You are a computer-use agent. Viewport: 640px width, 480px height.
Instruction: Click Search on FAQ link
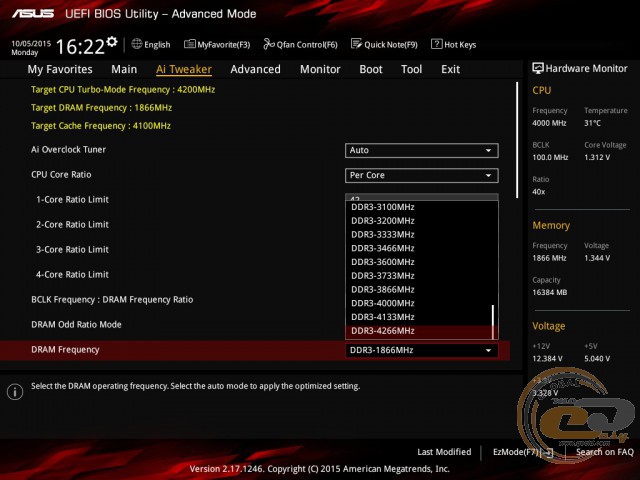pyautogui.click(x=604, y=452)
